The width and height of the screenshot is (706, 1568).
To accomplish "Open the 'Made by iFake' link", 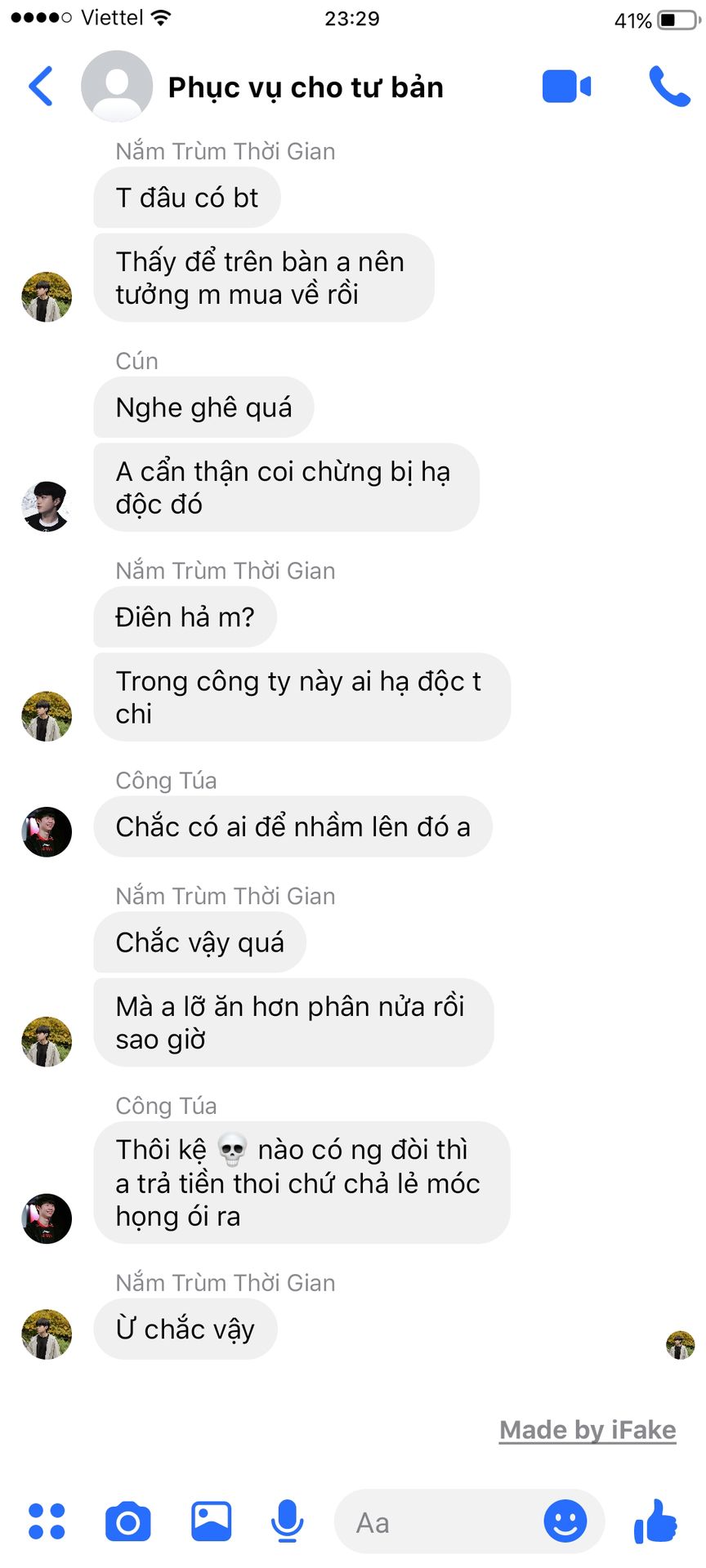I will click(588, 1430).
